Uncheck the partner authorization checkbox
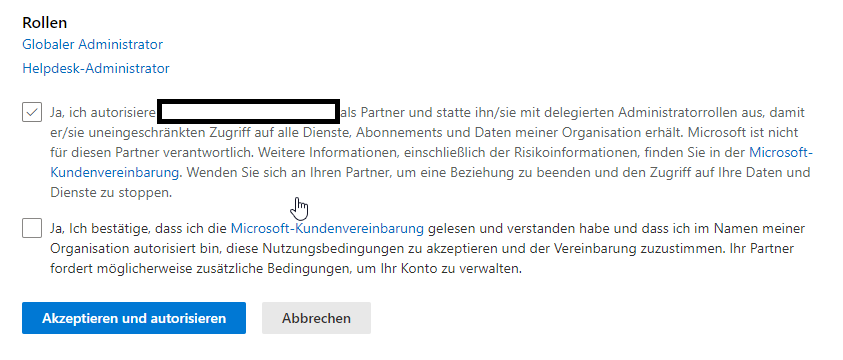 tap(32, 112)
